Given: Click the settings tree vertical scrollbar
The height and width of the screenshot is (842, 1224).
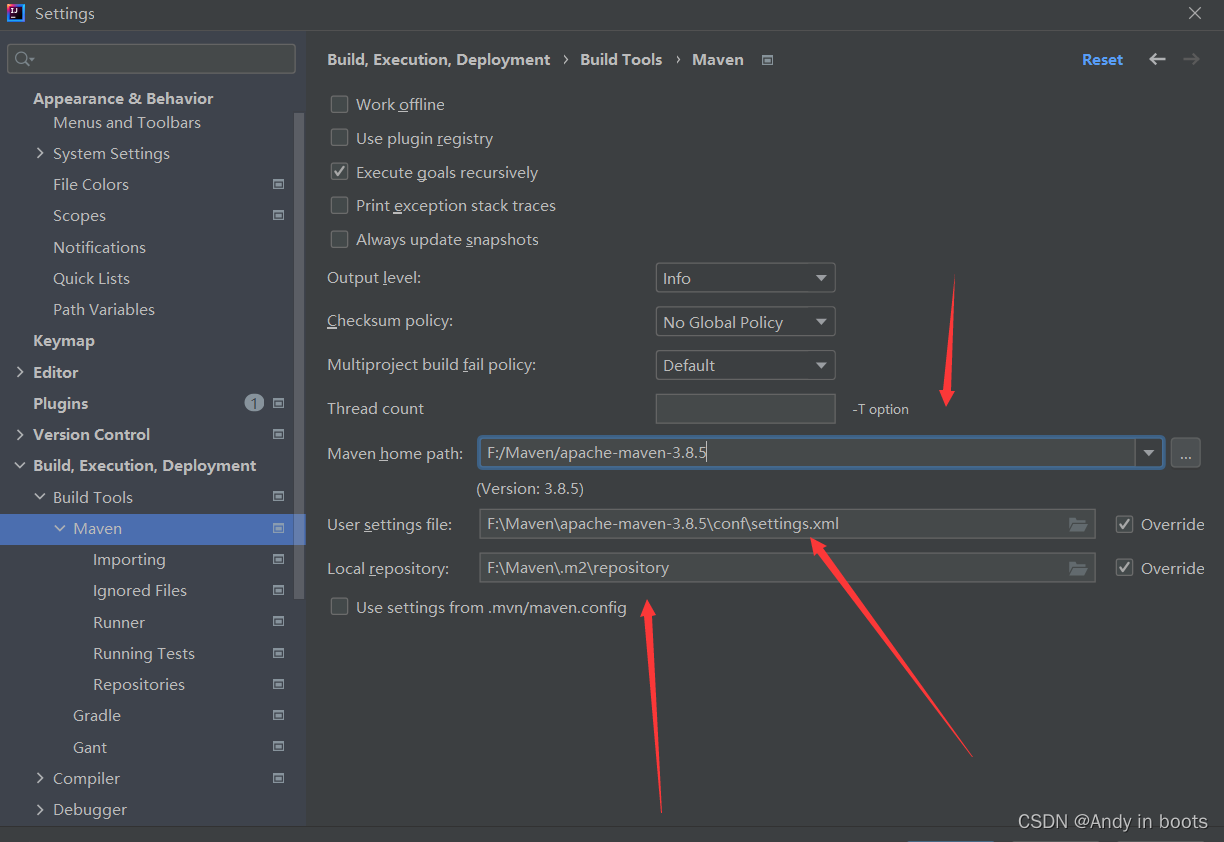Looking at the screenshot, I should pyautogui.click(x=298, y=355).
